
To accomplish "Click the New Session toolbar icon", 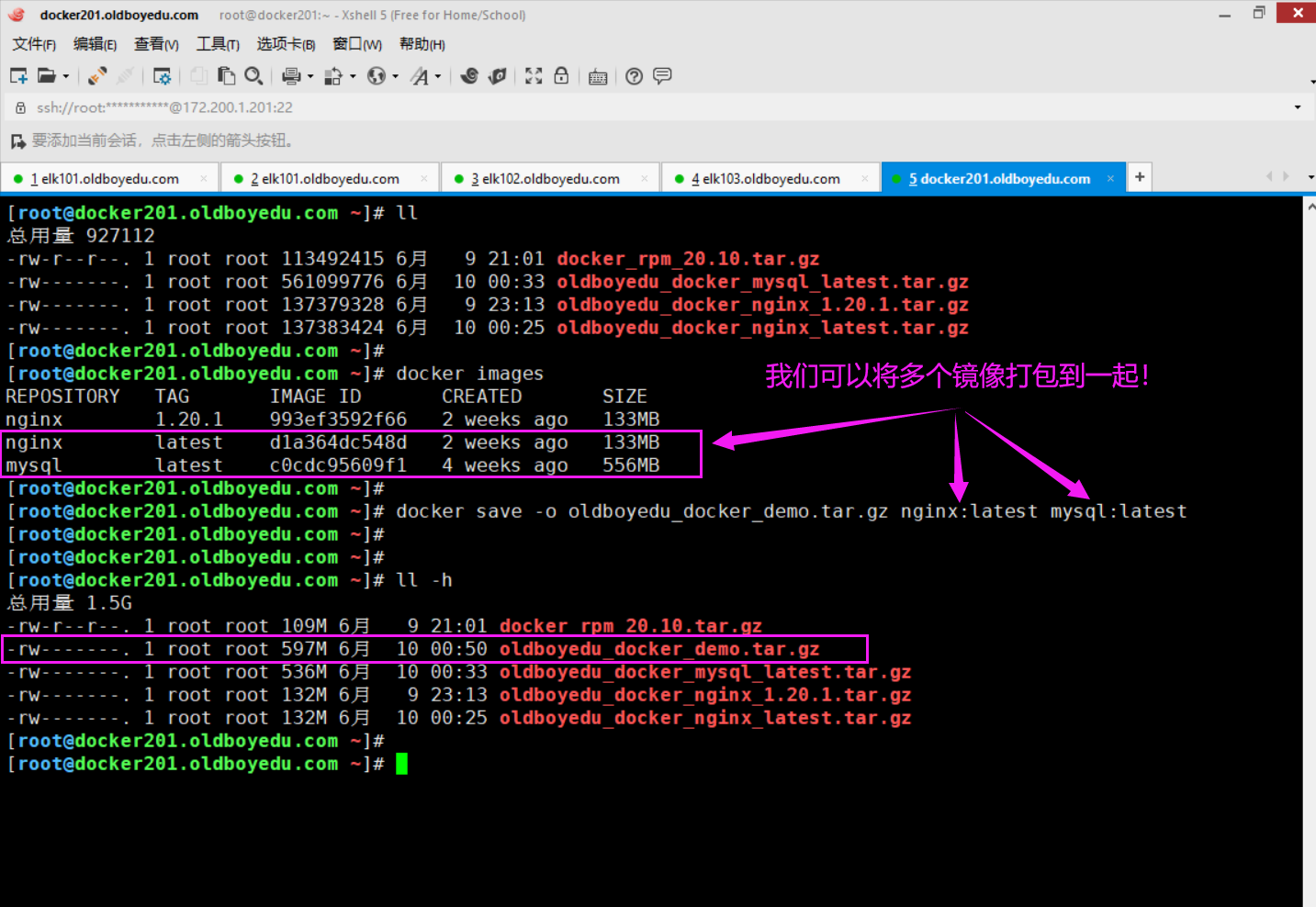I will pos(18,76).
